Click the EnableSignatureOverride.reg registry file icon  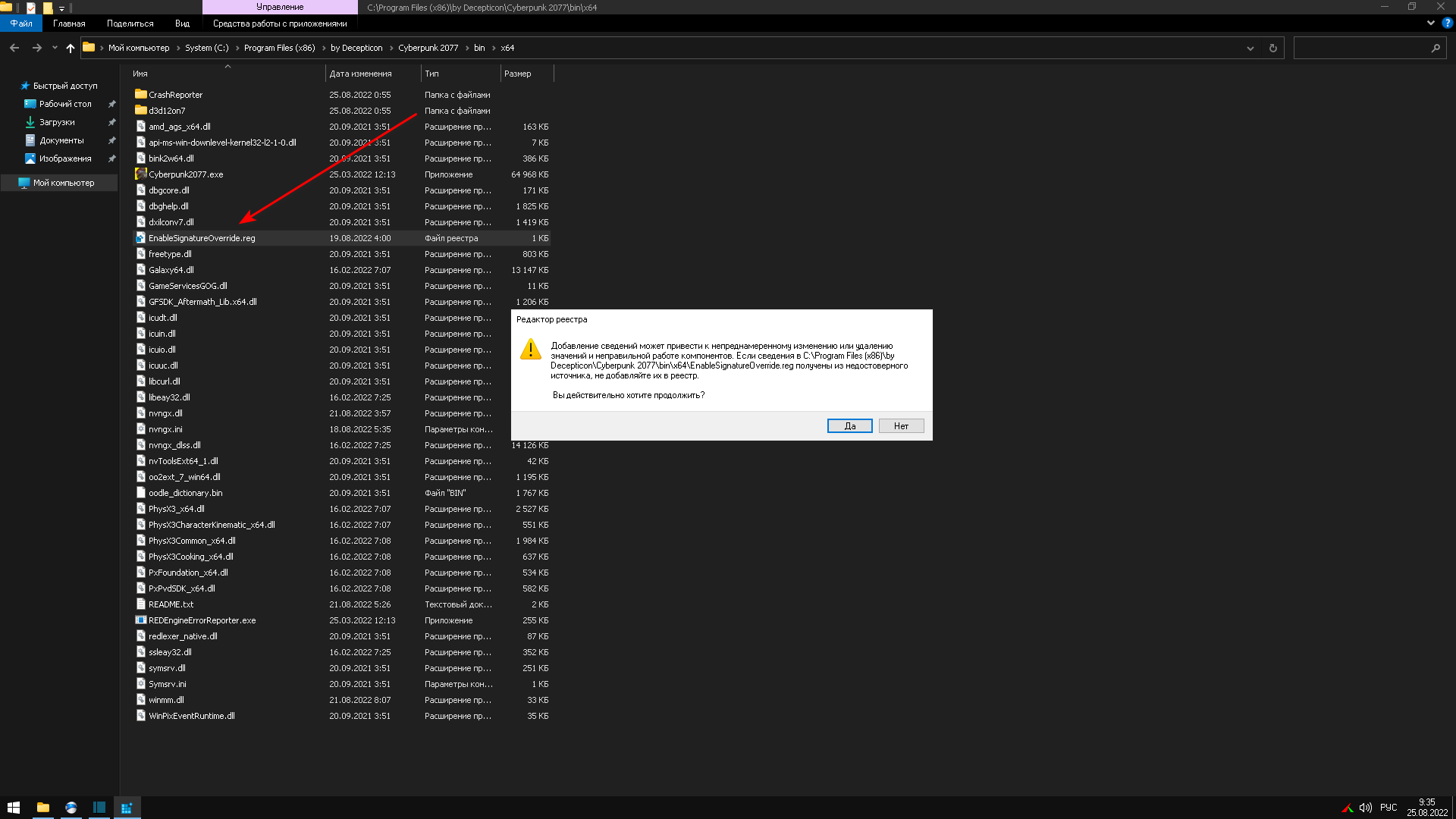click(140, 238)
